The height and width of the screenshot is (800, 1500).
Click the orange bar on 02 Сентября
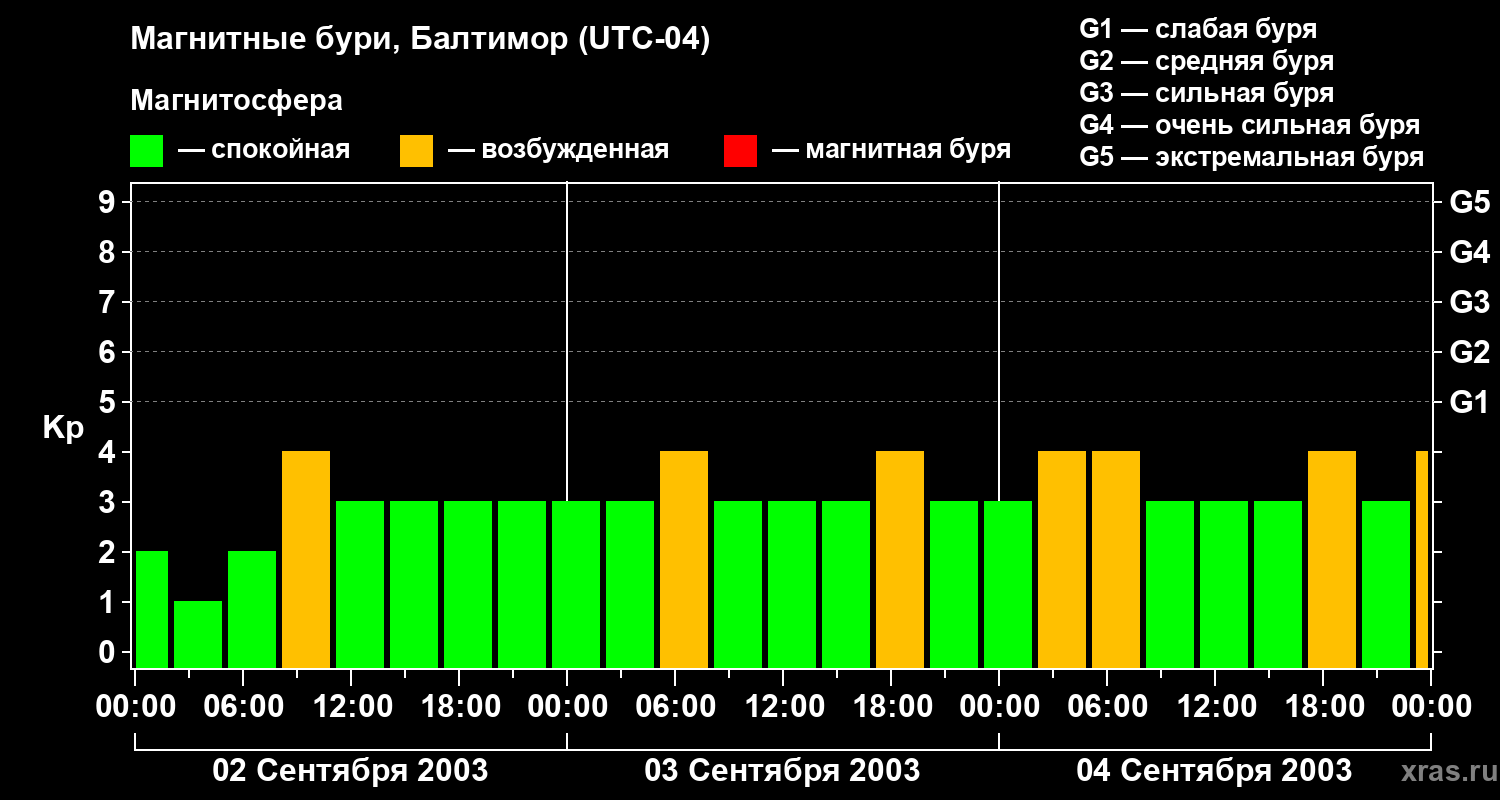click(x=306, y=559)
